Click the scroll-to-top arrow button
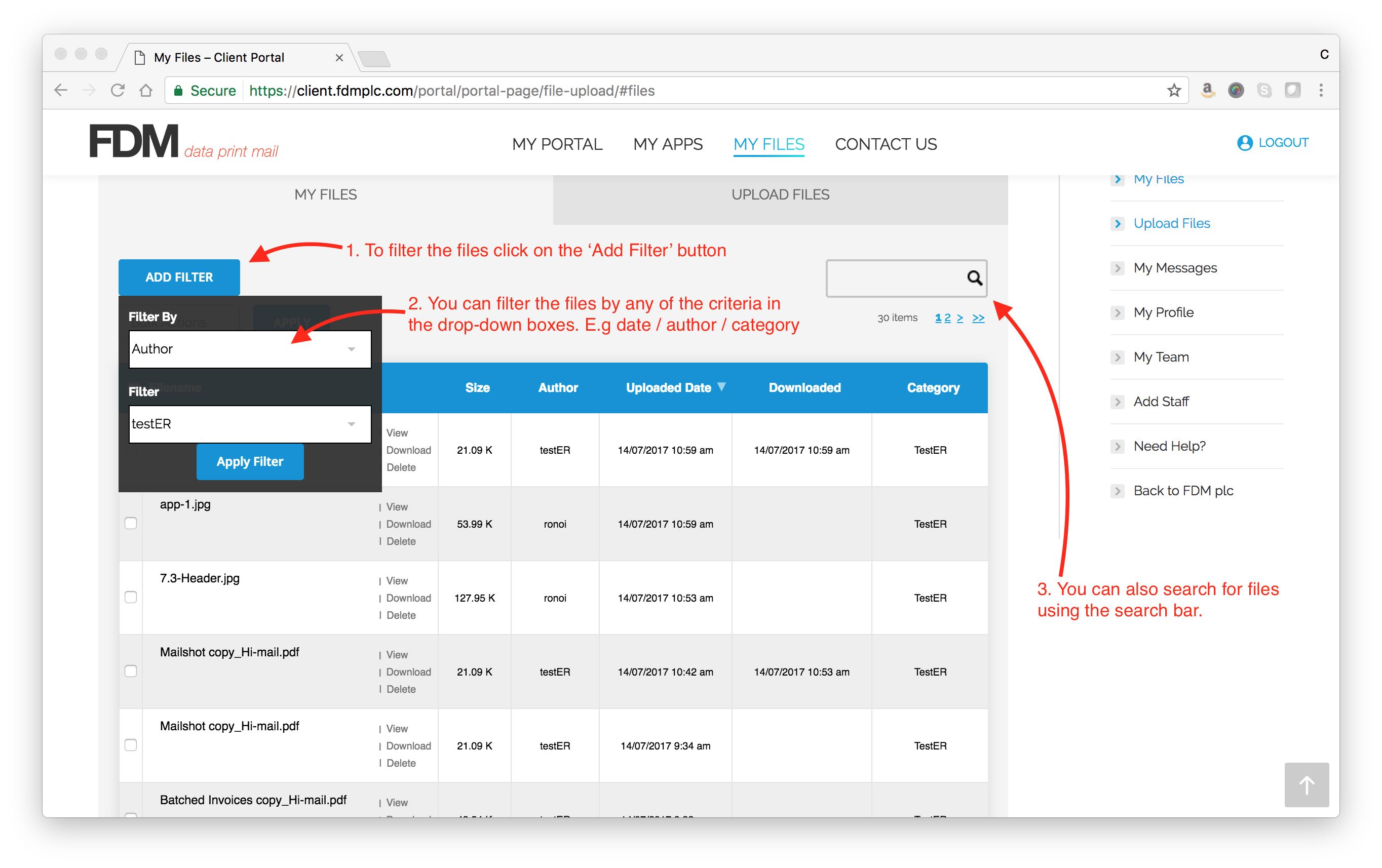The image size is (1382, 868). point(1306,784)
